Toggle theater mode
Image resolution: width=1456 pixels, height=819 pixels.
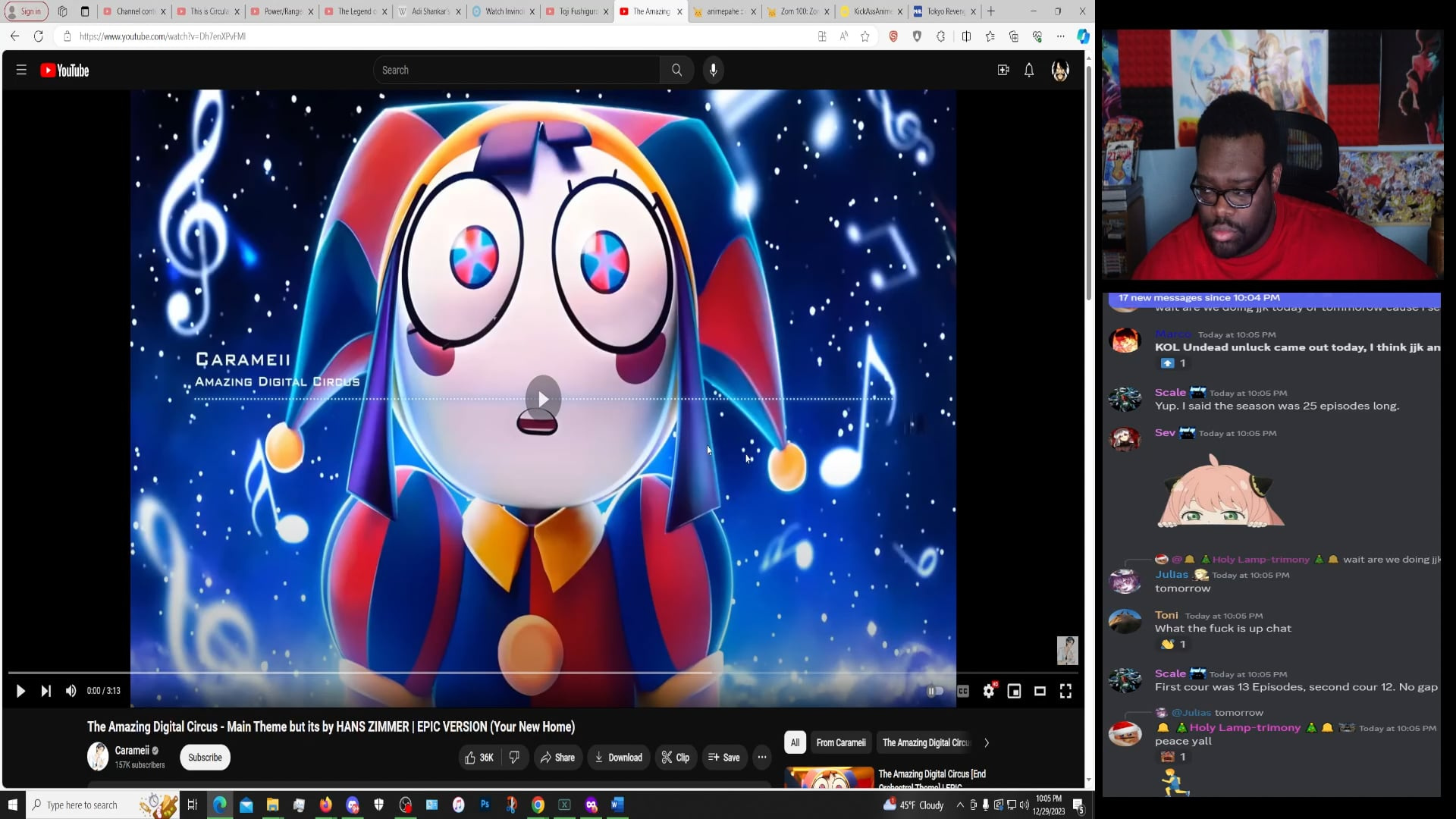pyautogui.click(x=1040, y=691)
